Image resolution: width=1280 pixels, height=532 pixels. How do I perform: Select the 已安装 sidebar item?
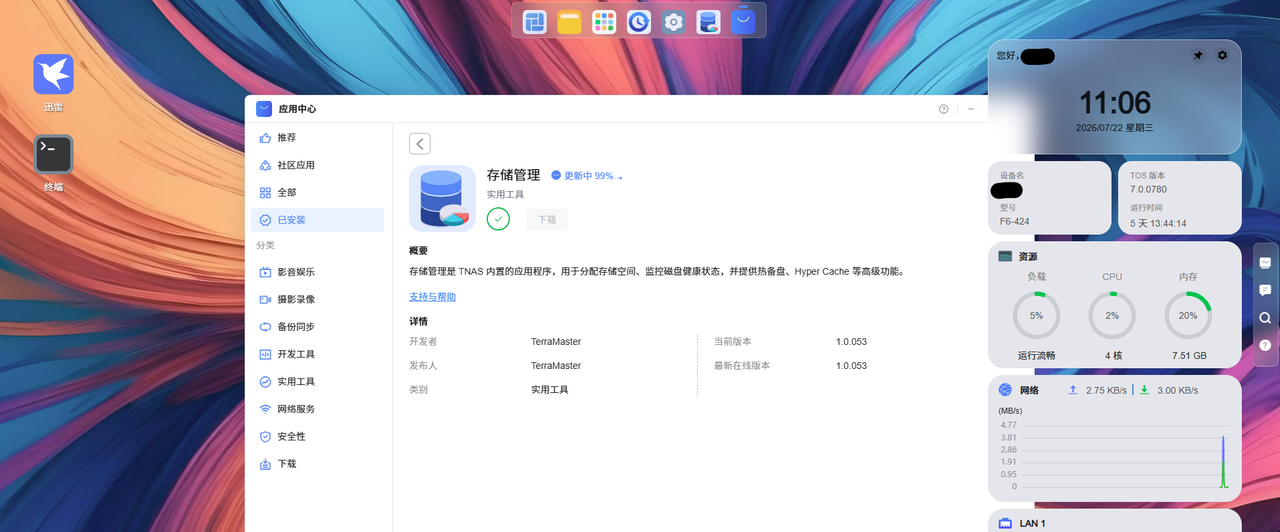[317, 220]
